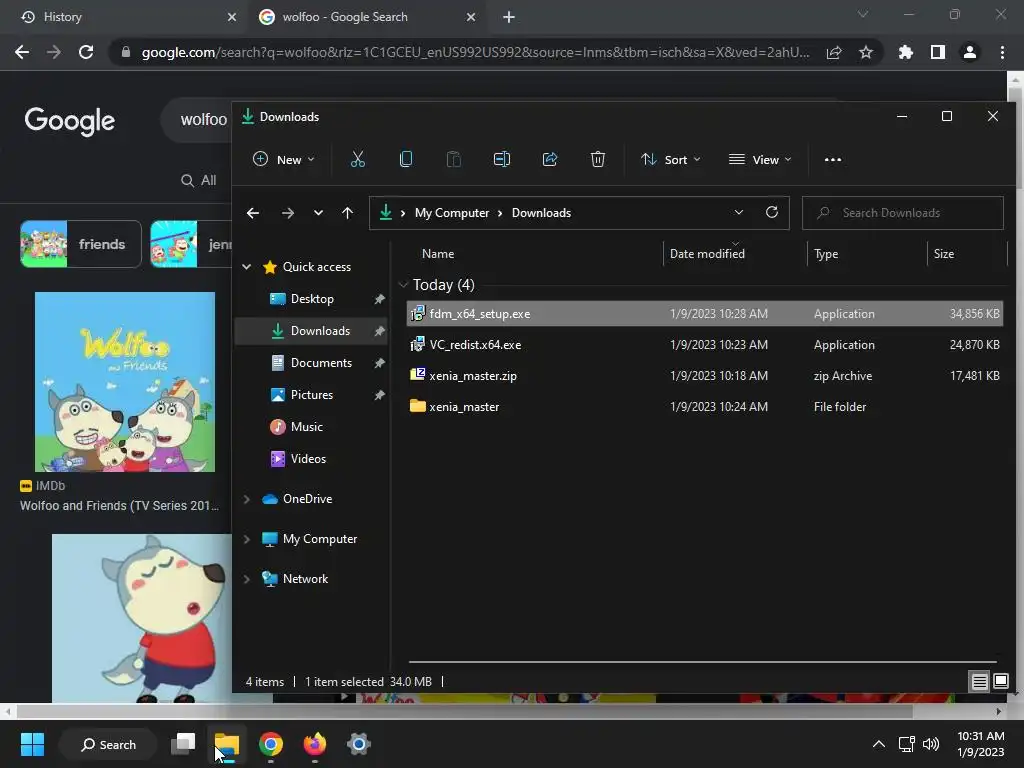This screenshot has height=768, width=1024.
Task: Open the New item dropdown
Action: (x=284, y=159)
